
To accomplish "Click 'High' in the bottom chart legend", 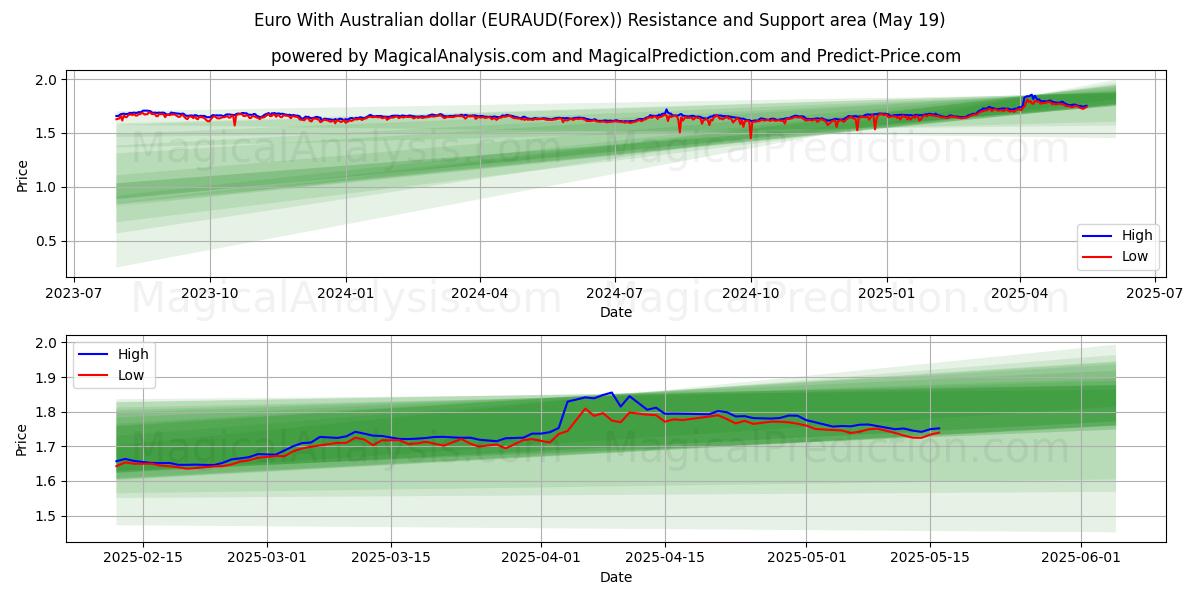I will tap(133, 354).
